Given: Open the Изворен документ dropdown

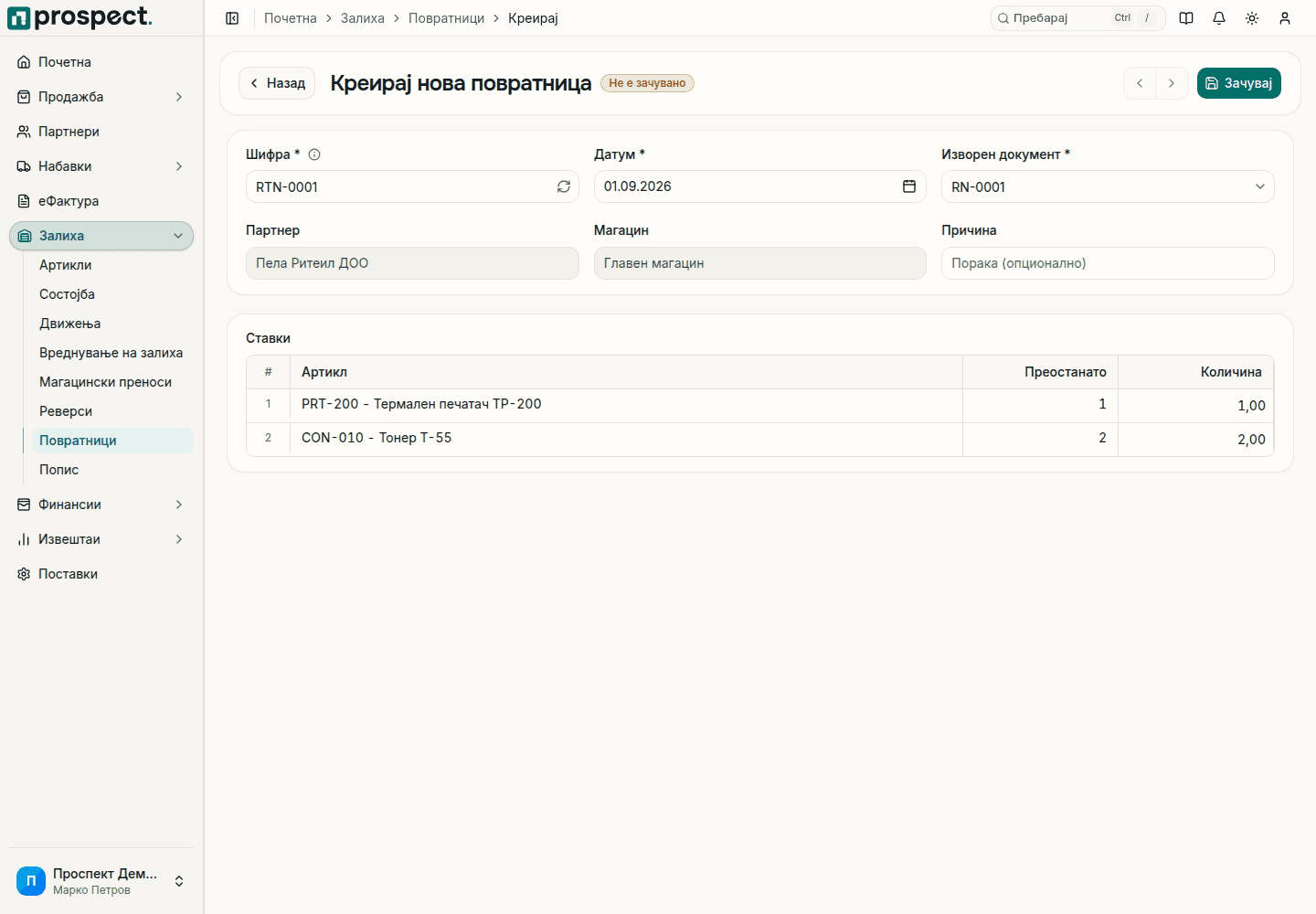Looking at the screenshot, I should tap(1108, 186).
